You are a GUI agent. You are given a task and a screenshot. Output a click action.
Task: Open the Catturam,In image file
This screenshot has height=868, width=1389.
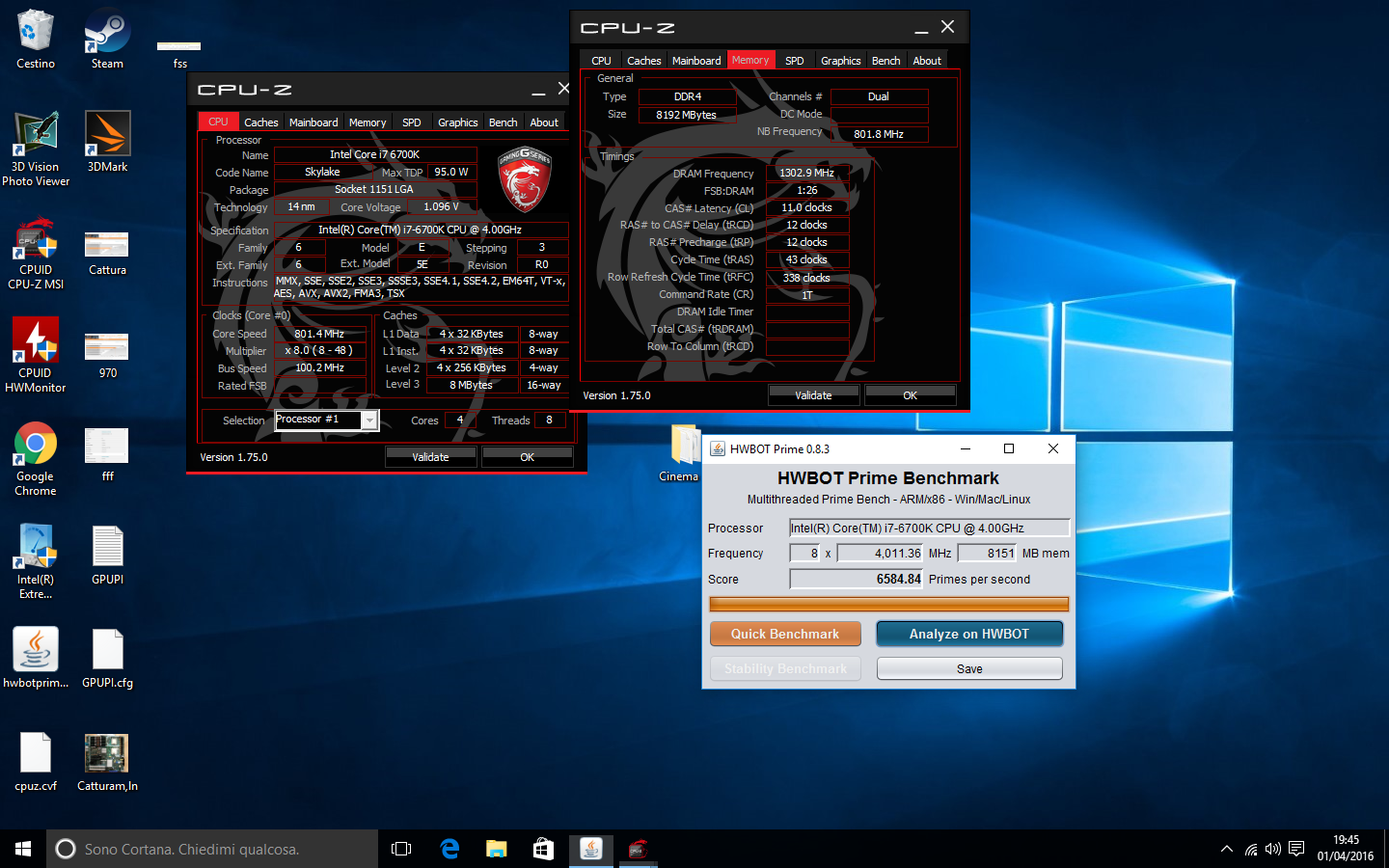pyautogui.click(x=107, y=762)
